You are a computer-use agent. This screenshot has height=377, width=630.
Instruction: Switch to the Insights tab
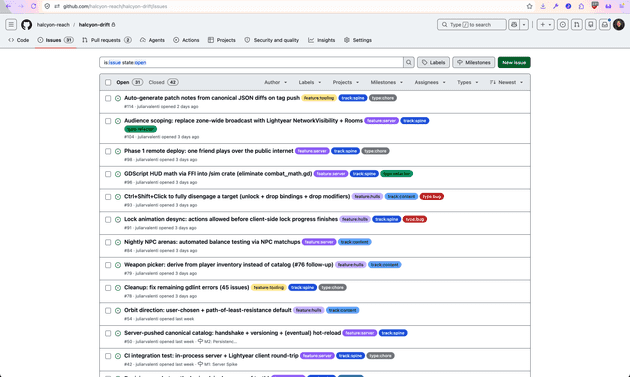(x=321, y=40)
